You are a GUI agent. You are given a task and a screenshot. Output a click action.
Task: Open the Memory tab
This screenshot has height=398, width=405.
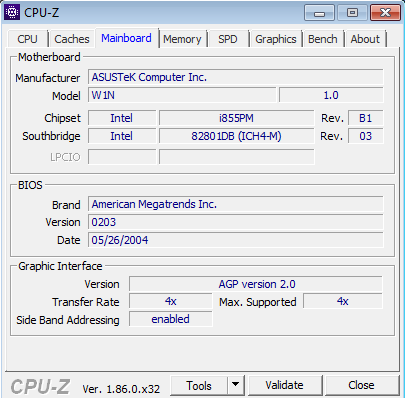182,39
